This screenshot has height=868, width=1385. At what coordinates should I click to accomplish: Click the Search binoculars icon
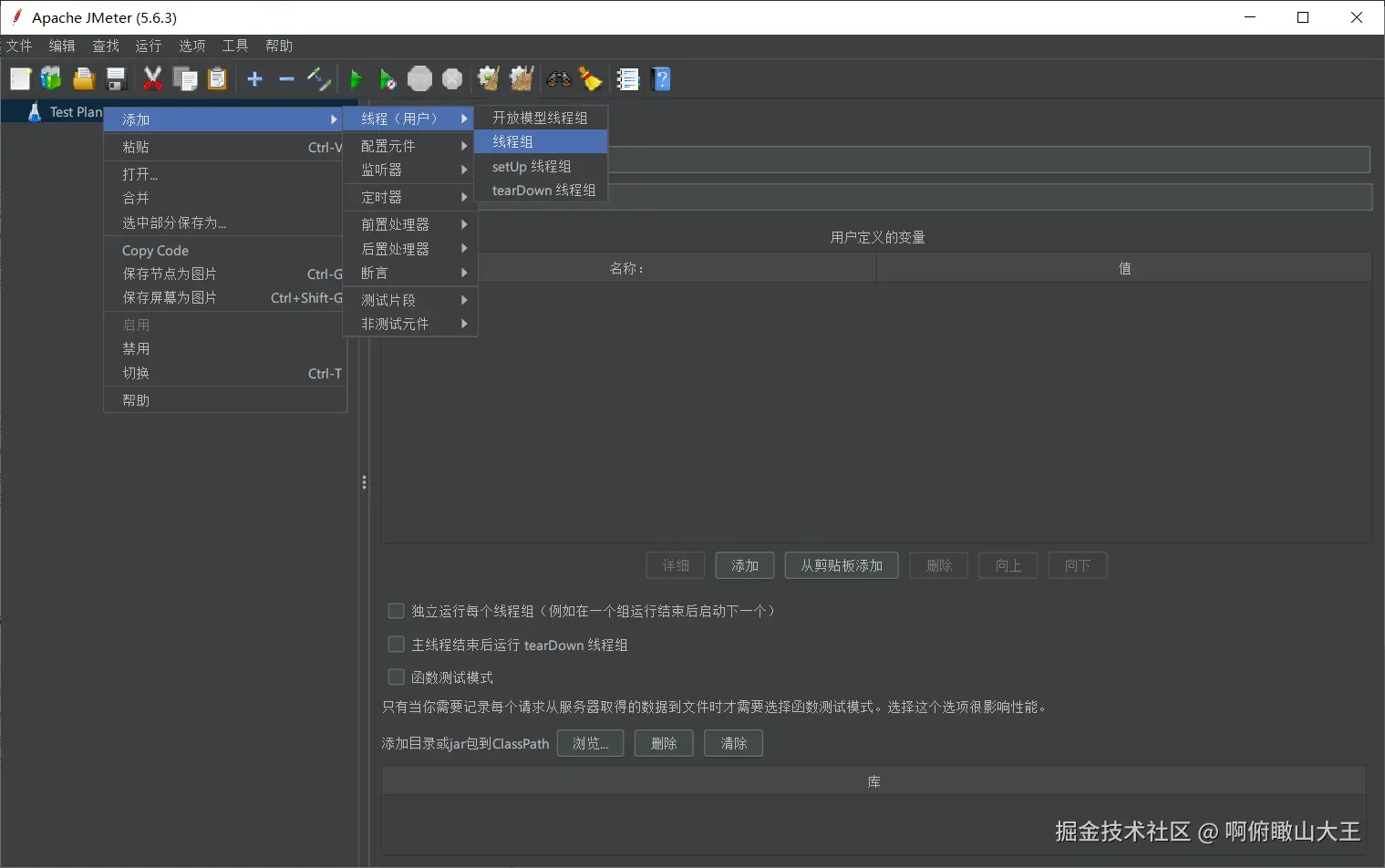click(x=559, y=79)
